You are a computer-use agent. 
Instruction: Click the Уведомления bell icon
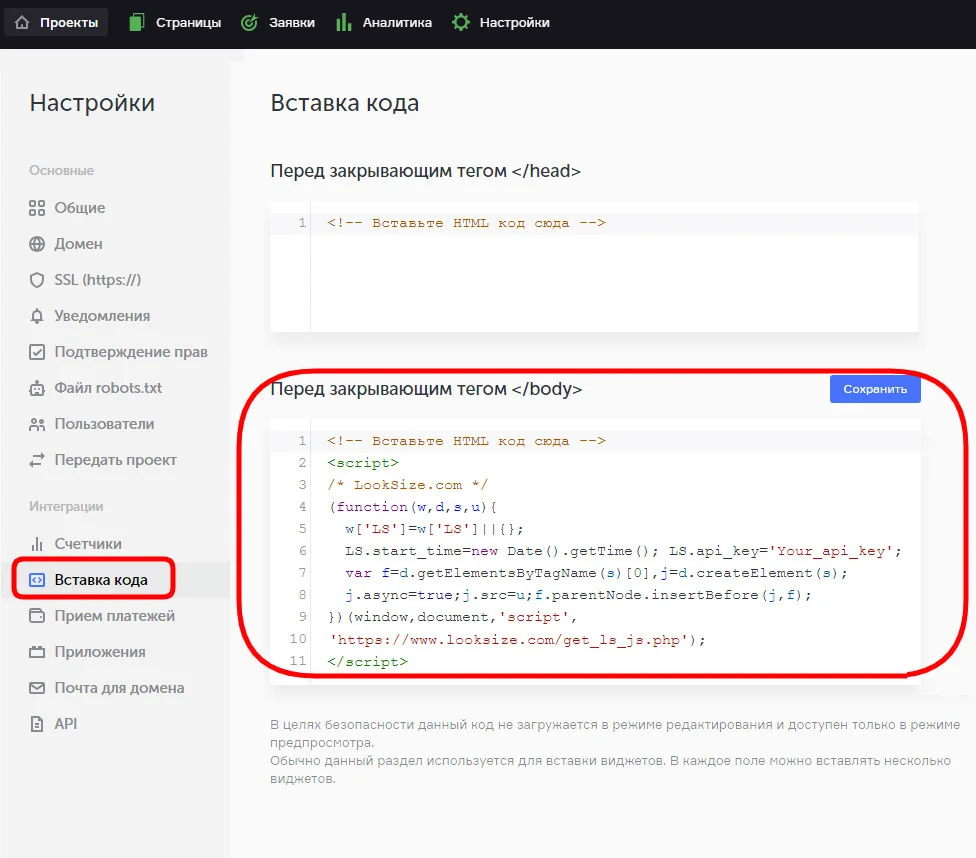(x=37, y=316)
